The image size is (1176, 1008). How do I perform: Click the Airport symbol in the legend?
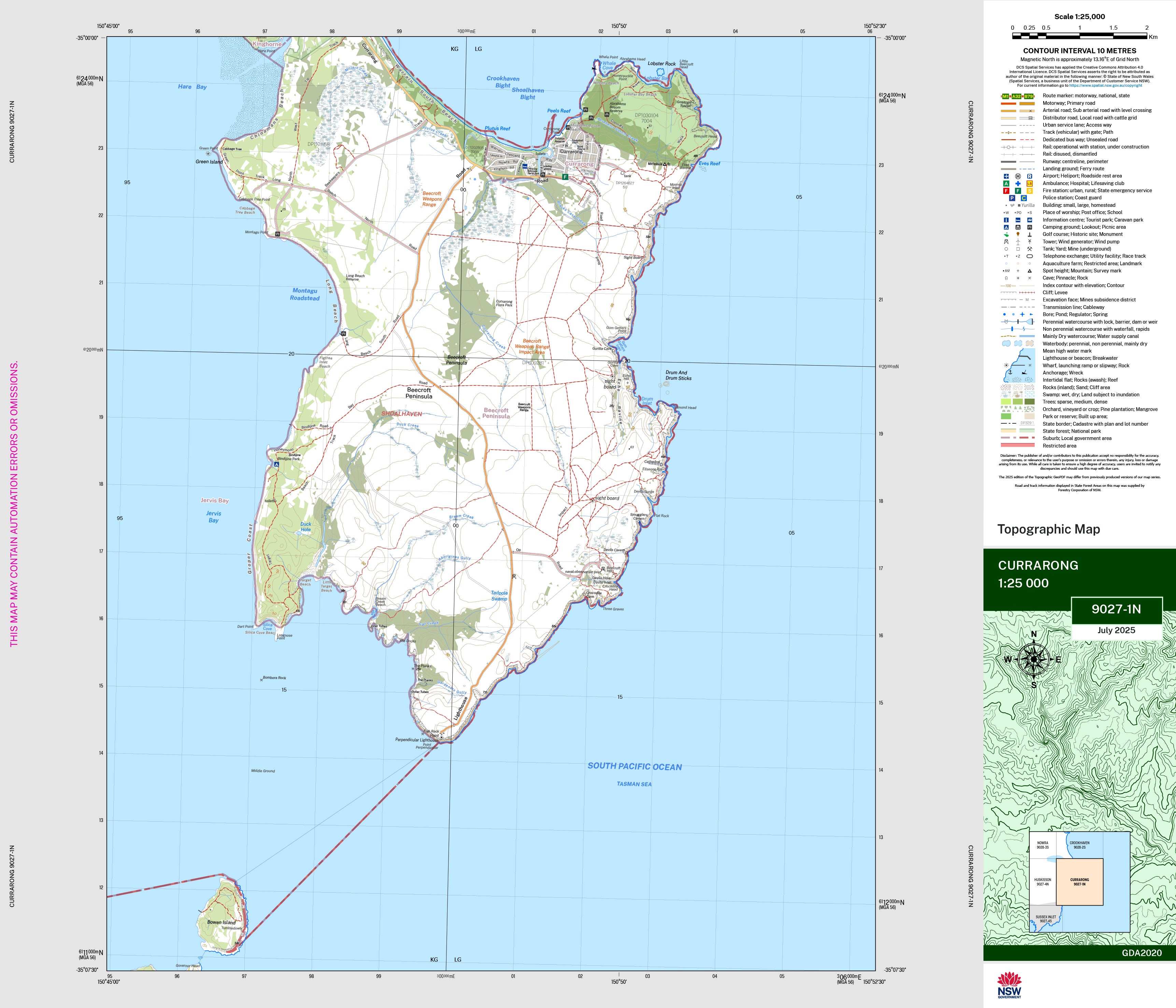(x=1006, y=176)
